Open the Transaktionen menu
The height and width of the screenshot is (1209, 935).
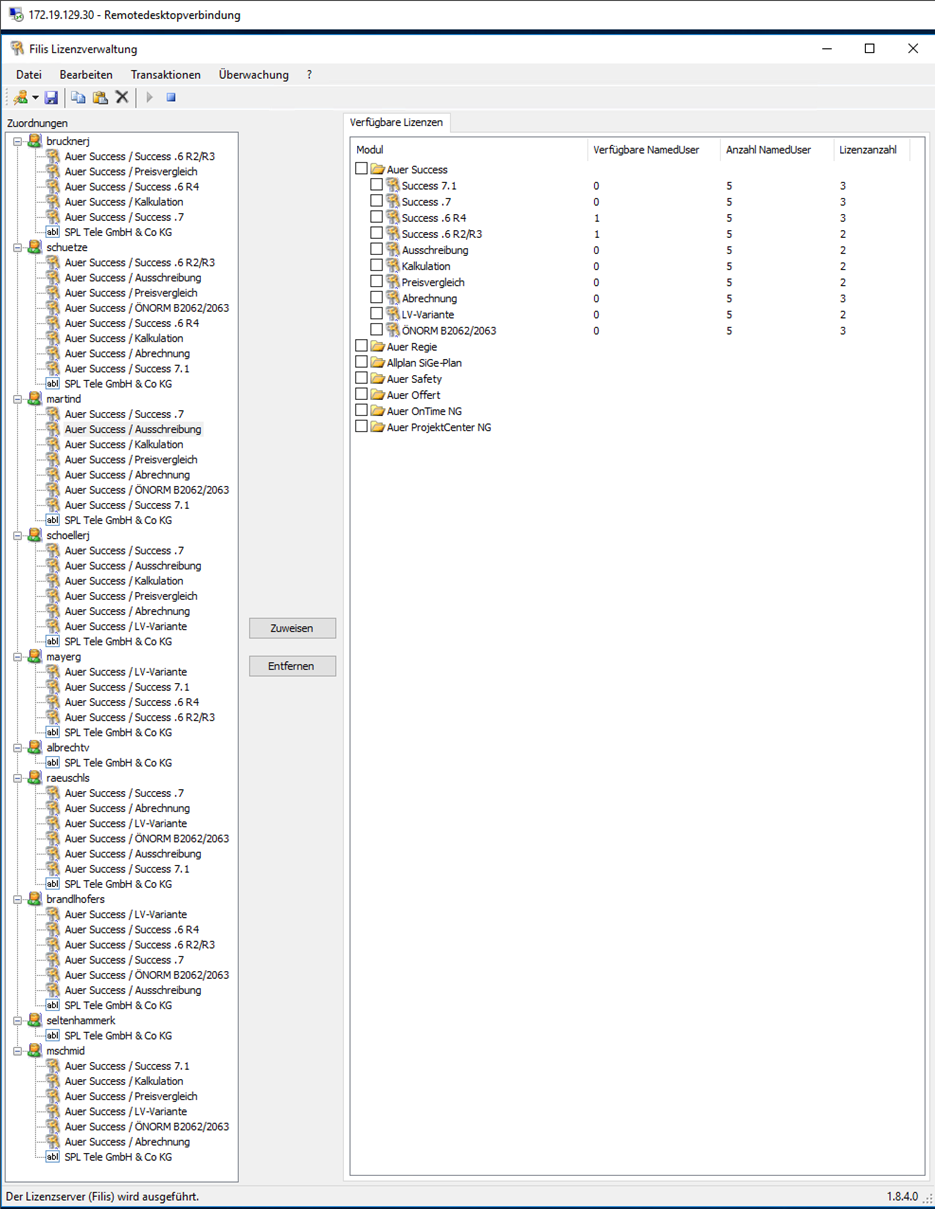tap(165, 75)
